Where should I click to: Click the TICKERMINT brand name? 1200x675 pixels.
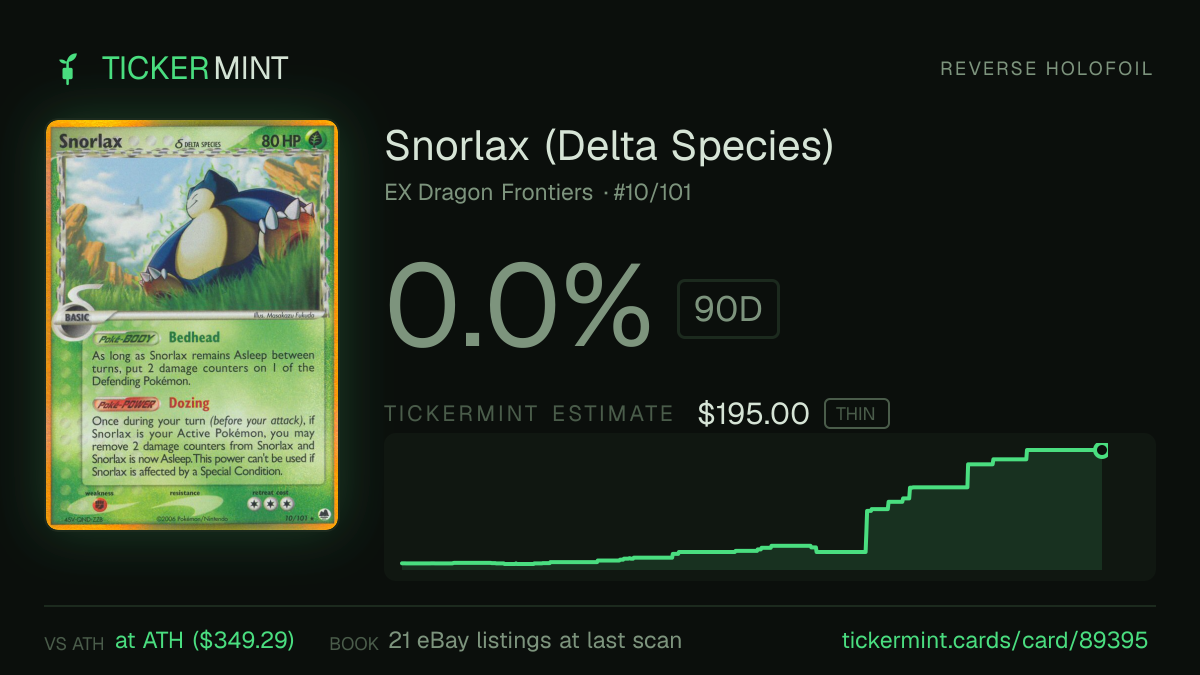[195, 68]
